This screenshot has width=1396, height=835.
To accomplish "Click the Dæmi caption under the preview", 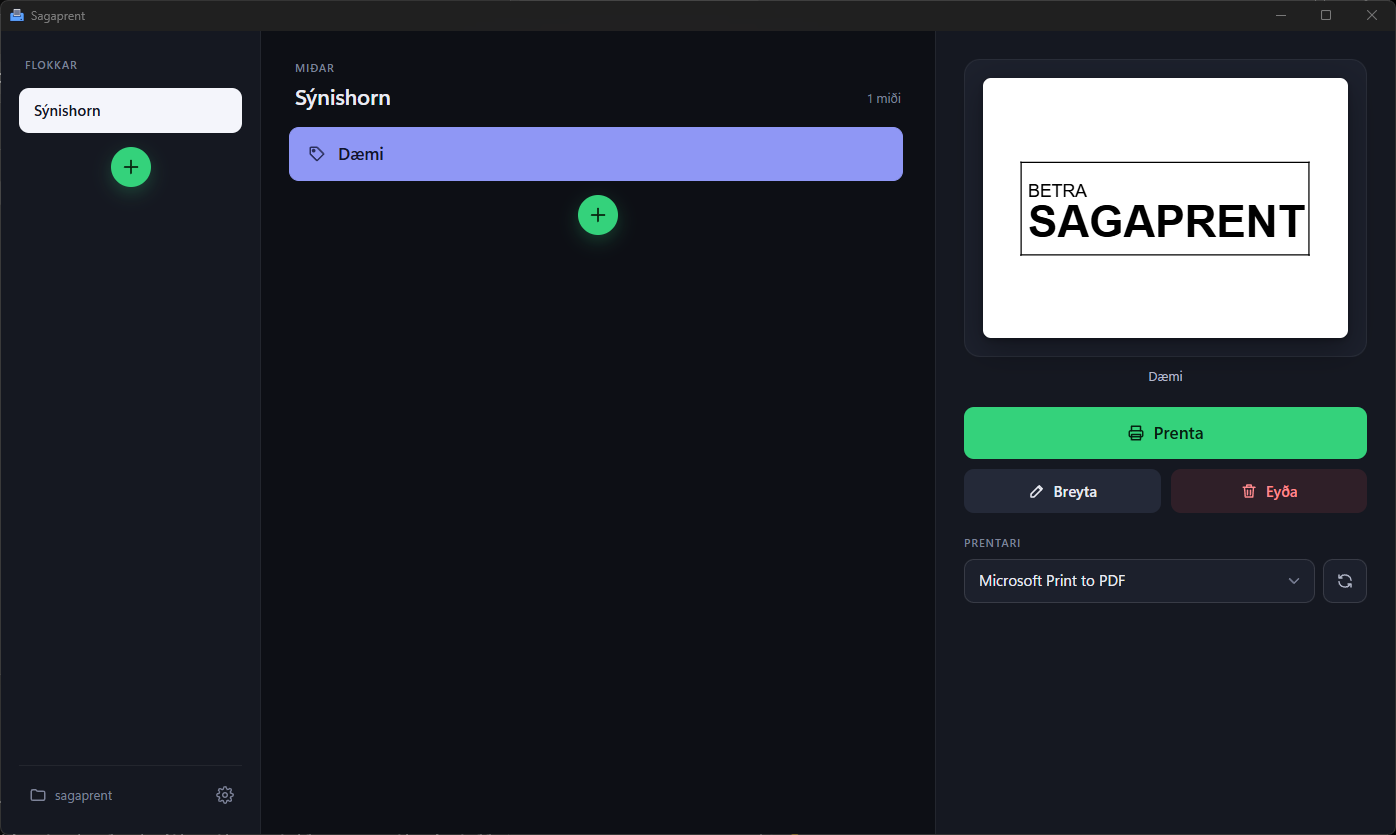I will point(1165,376).
